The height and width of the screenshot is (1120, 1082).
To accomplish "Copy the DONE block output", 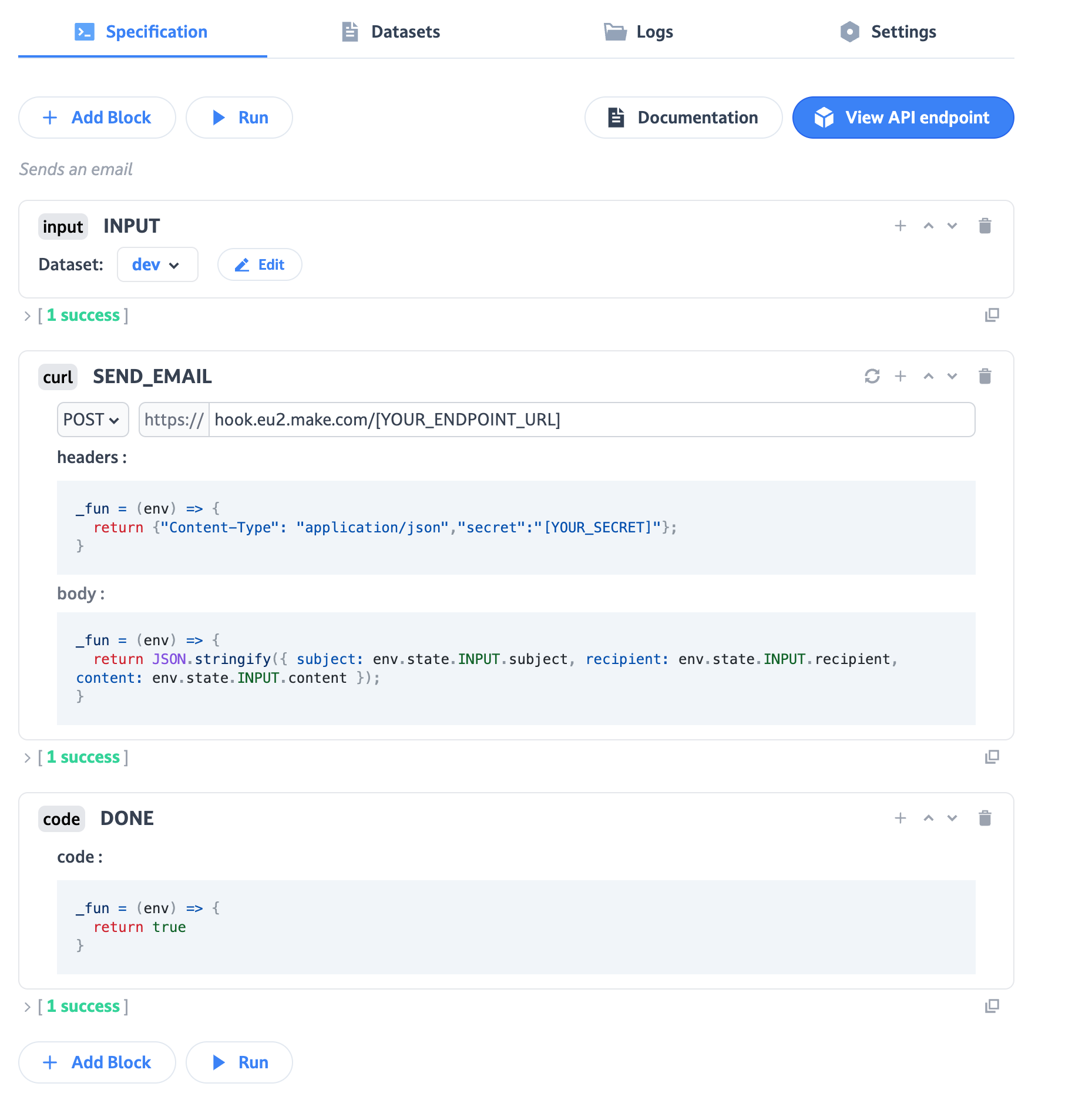I will click(992, 1006).
